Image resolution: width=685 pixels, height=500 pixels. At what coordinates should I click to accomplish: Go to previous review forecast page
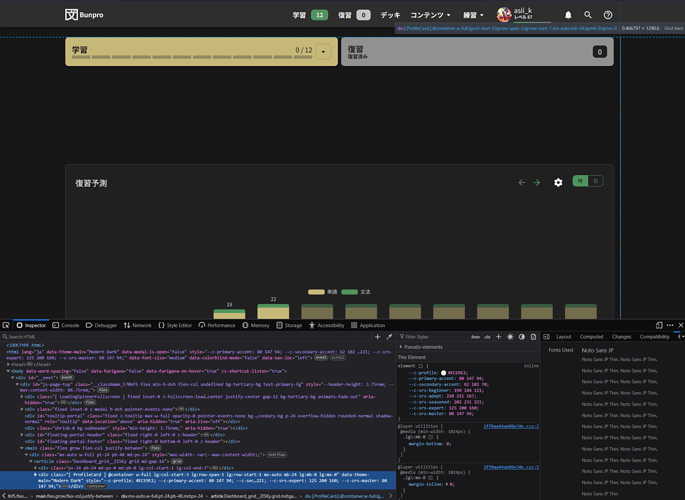click(x=522, y=183)
